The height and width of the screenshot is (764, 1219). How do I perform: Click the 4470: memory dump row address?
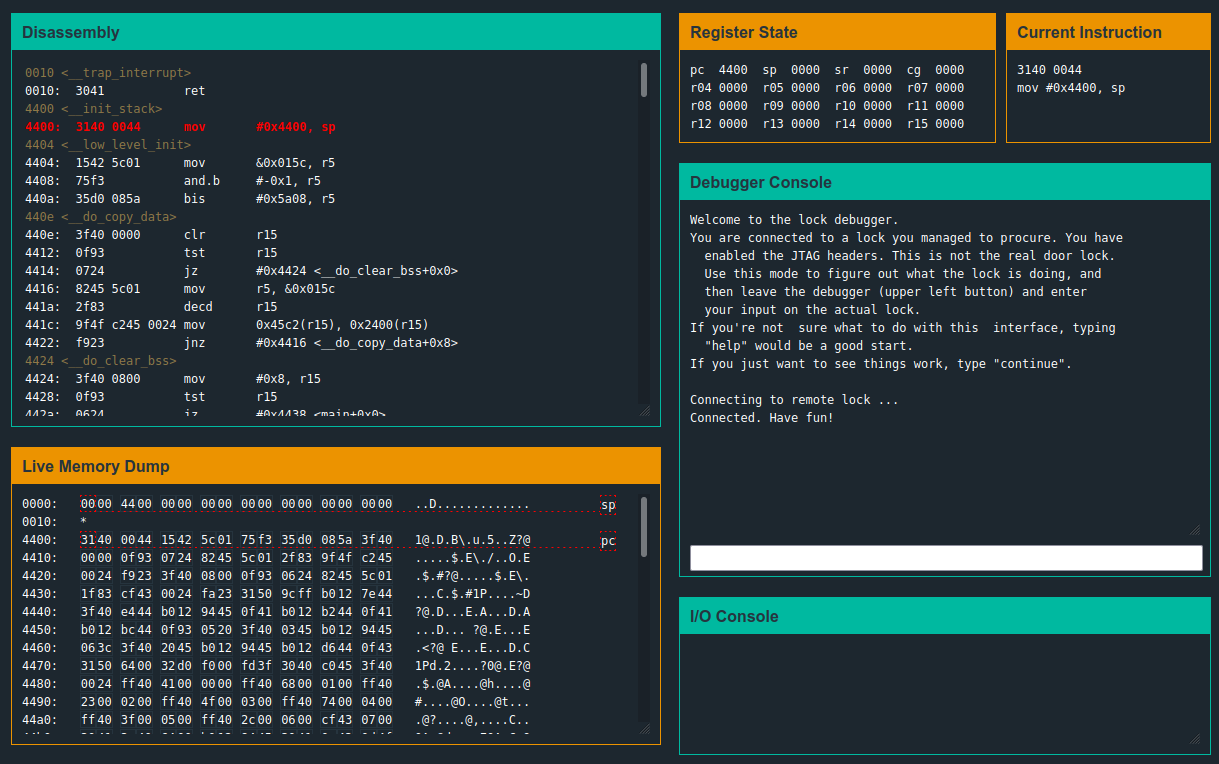[40, 667]
